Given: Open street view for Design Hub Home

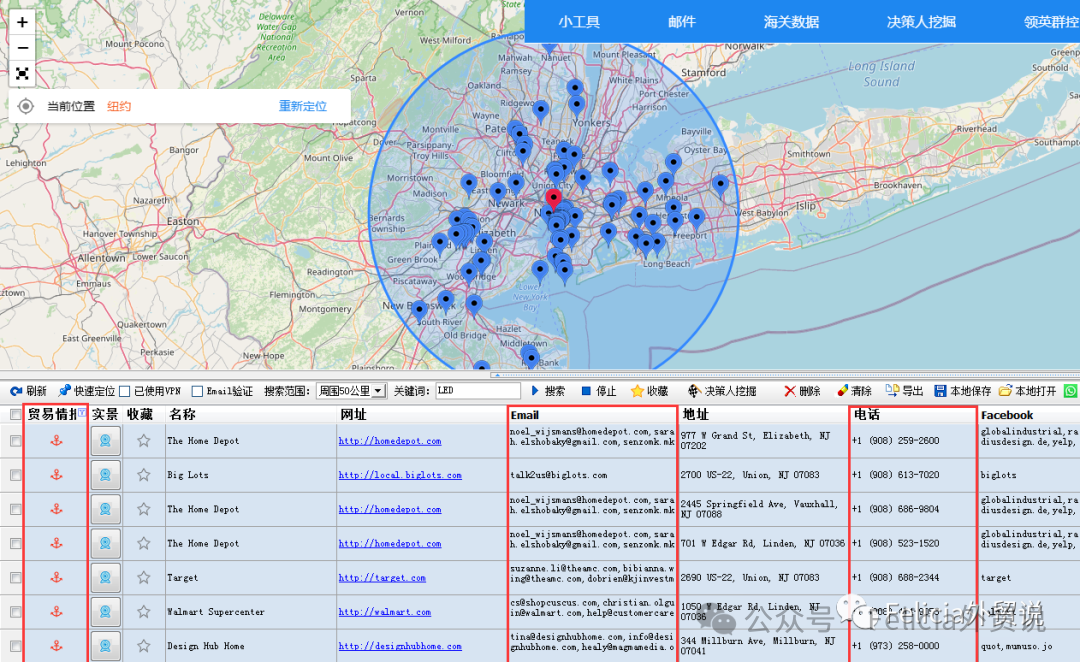Looking at the screenshot, I should [105, 645].
